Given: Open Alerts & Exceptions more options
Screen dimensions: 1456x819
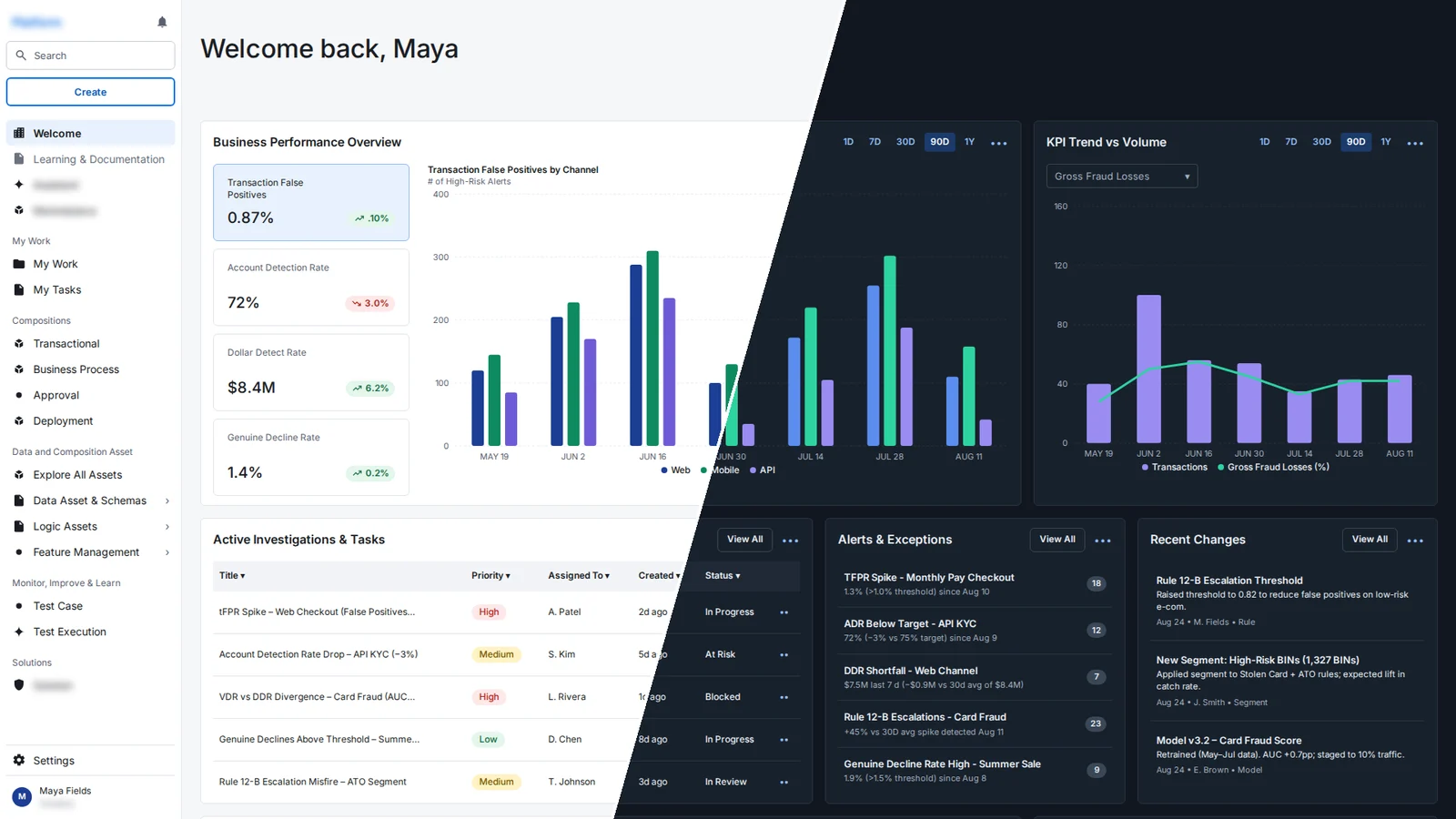Looking at the screenshot, I should (x=1103, y=541).
